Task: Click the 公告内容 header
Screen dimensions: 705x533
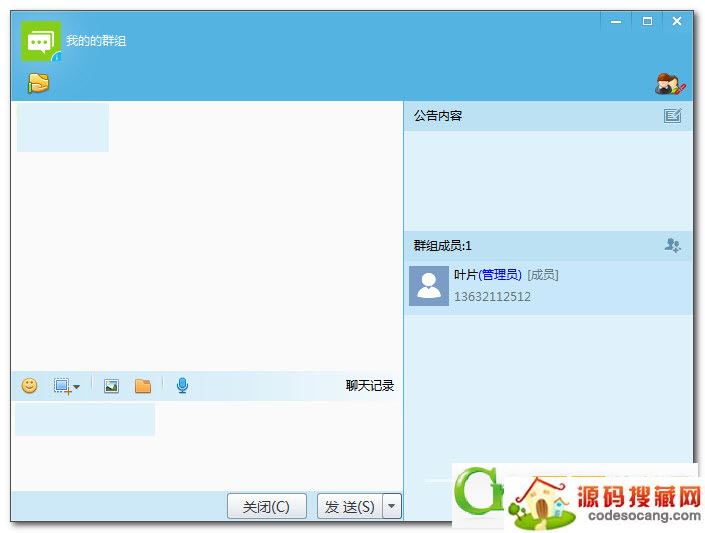Action: [x=438, y=116]
